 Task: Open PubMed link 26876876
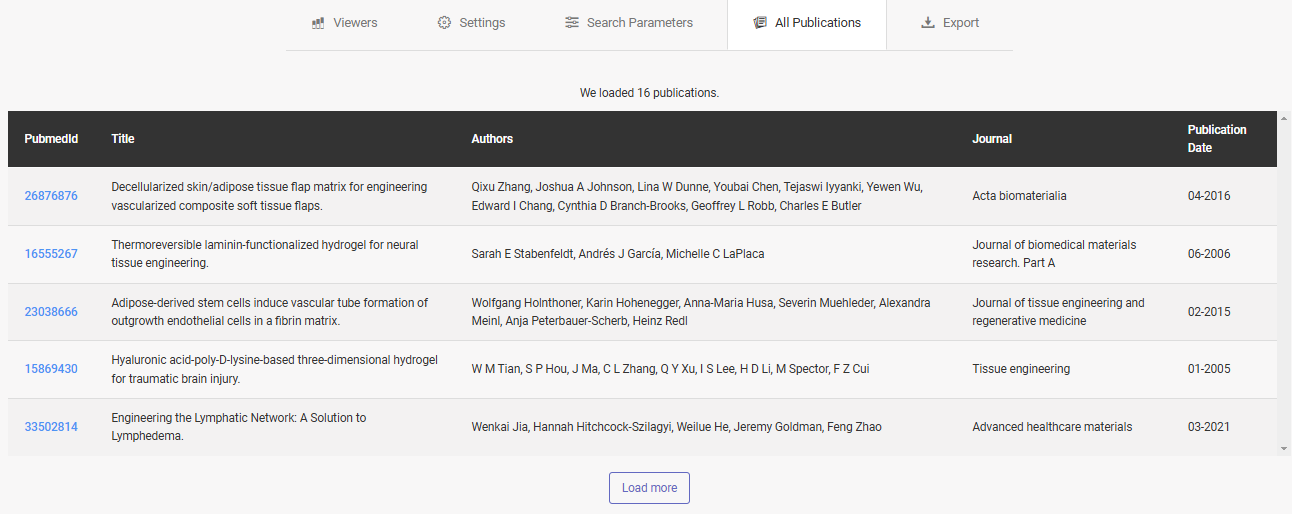click(x=51, y=196)
